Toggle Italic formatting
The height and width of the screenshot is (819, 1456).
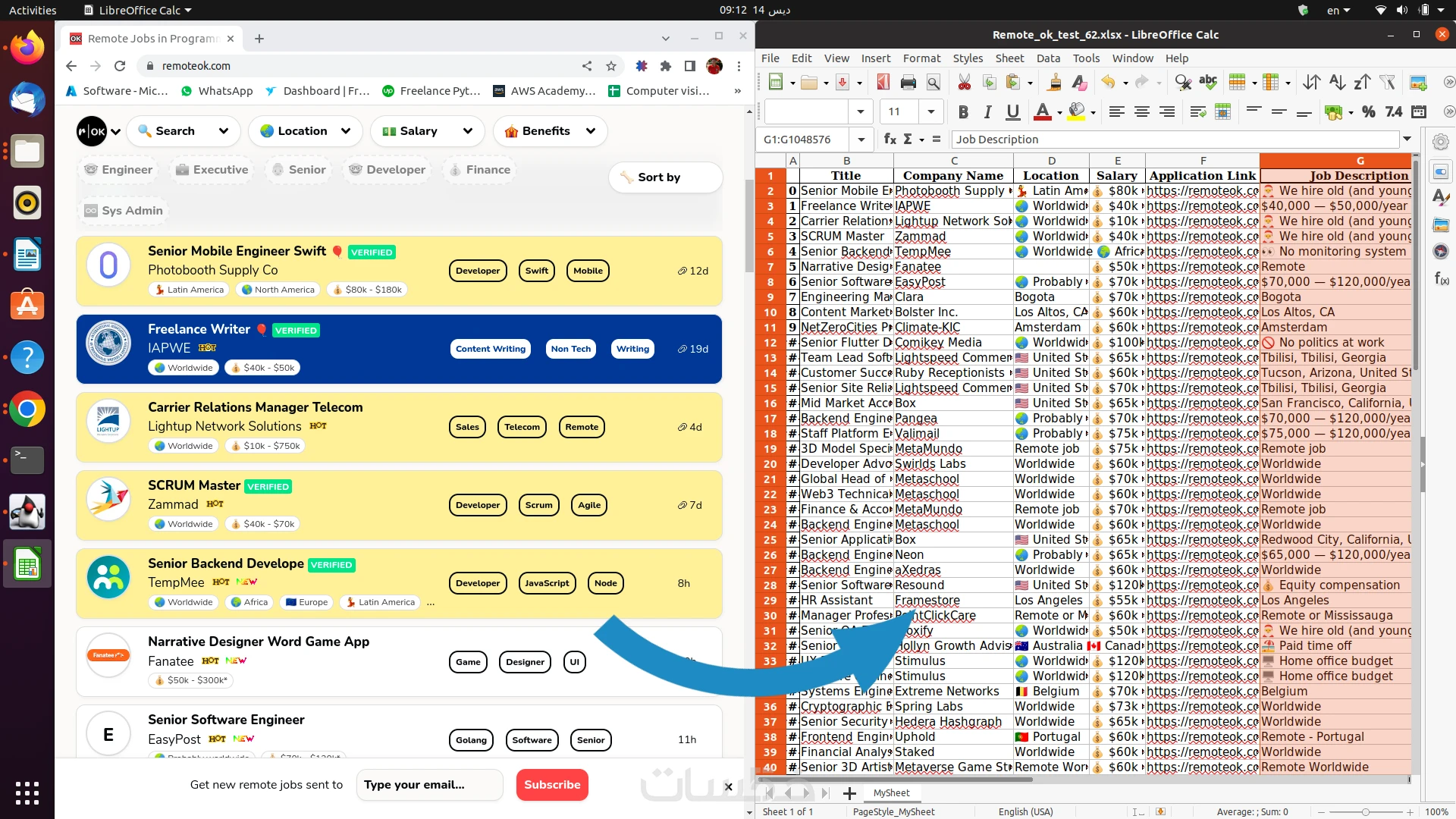(987, 112)
